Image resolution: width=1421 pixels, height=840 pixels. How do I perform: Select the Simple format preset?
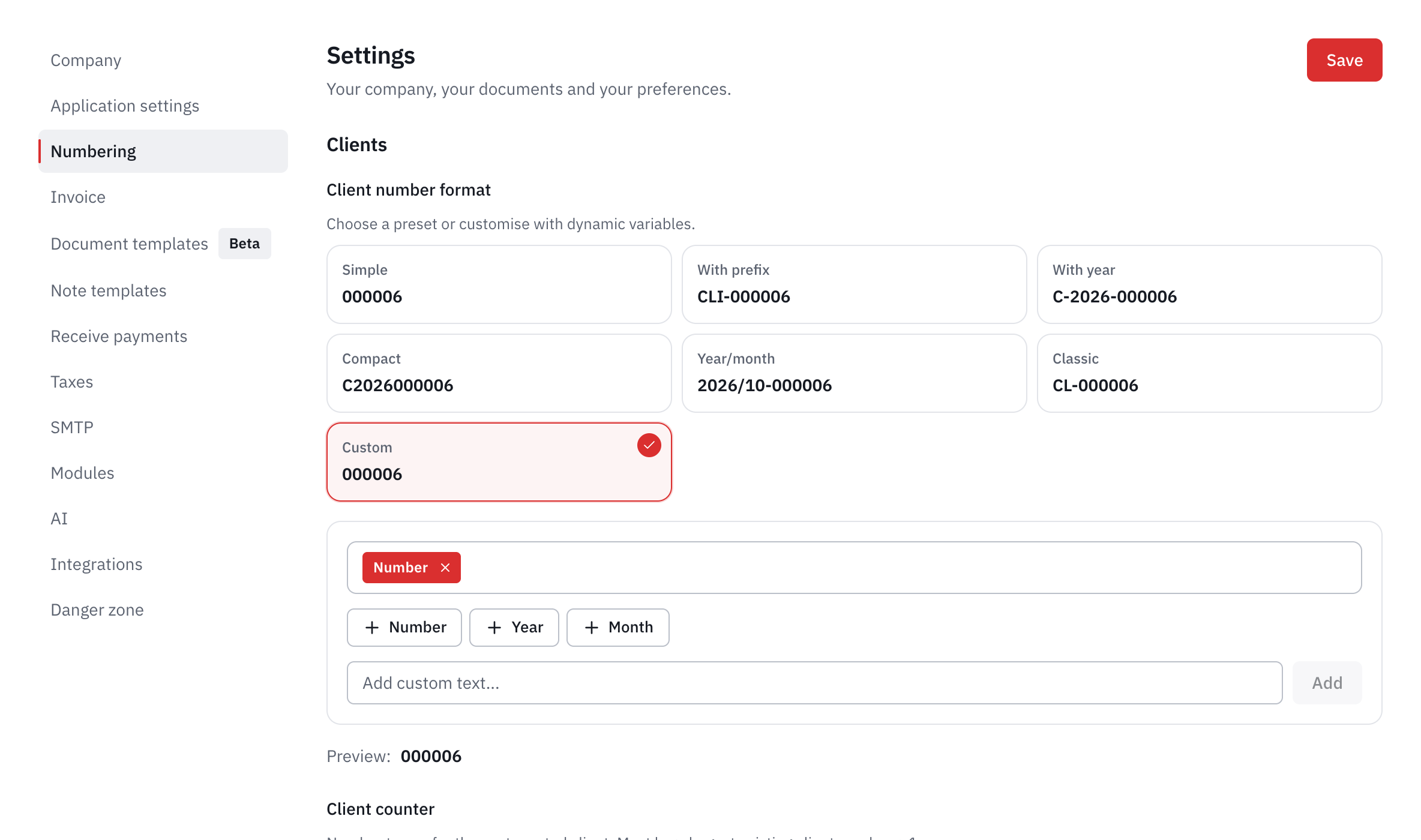coord(499,284)
